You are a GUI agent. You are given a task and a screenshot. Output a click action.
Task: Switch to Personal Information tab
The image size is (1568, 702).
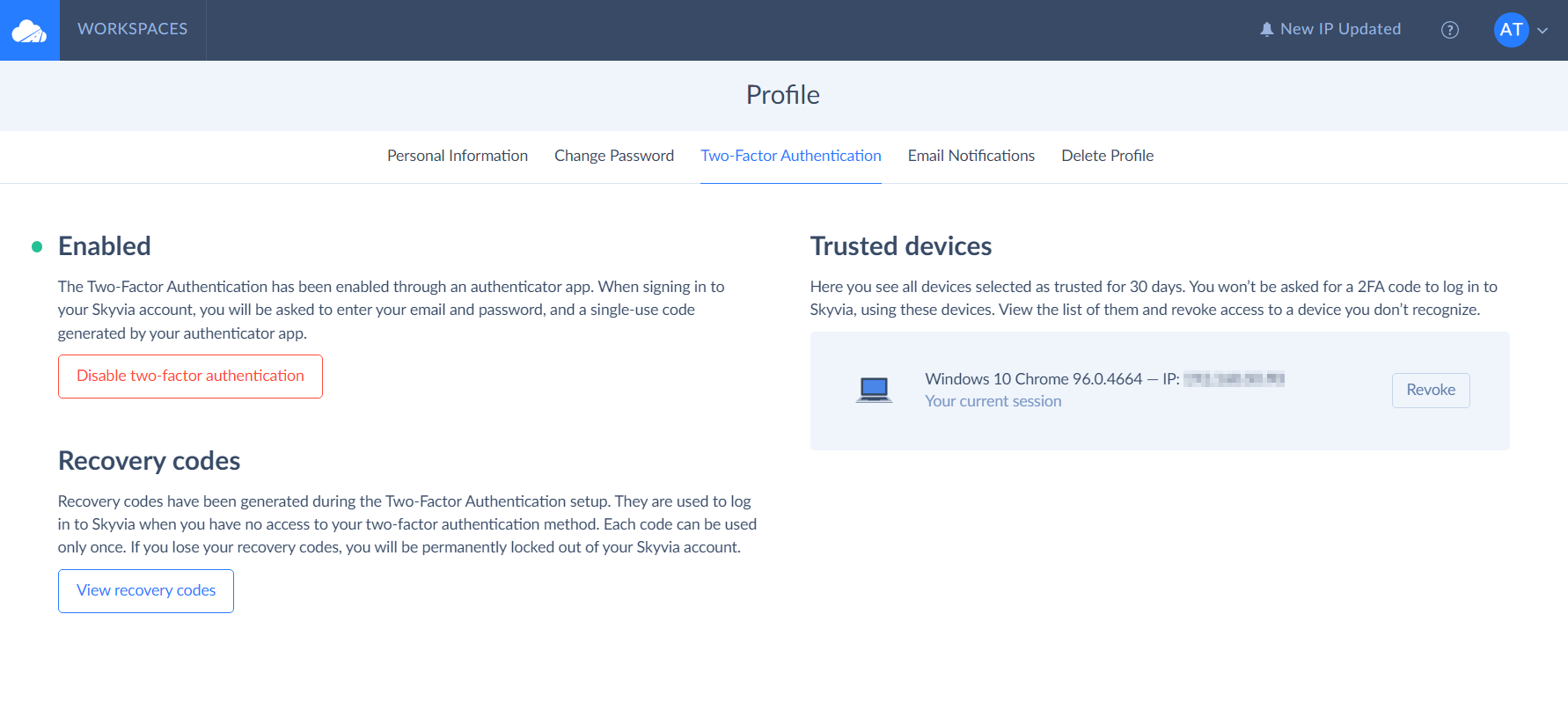[458, 156]
